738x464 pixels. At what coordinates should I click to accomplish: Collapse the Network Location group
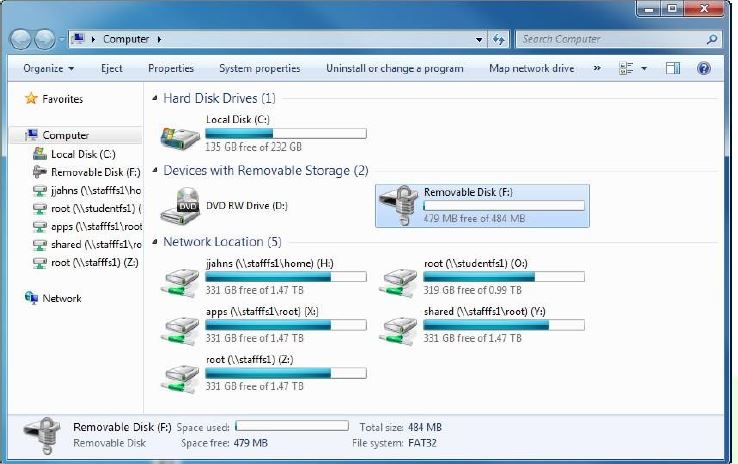[x=154, y=242]
